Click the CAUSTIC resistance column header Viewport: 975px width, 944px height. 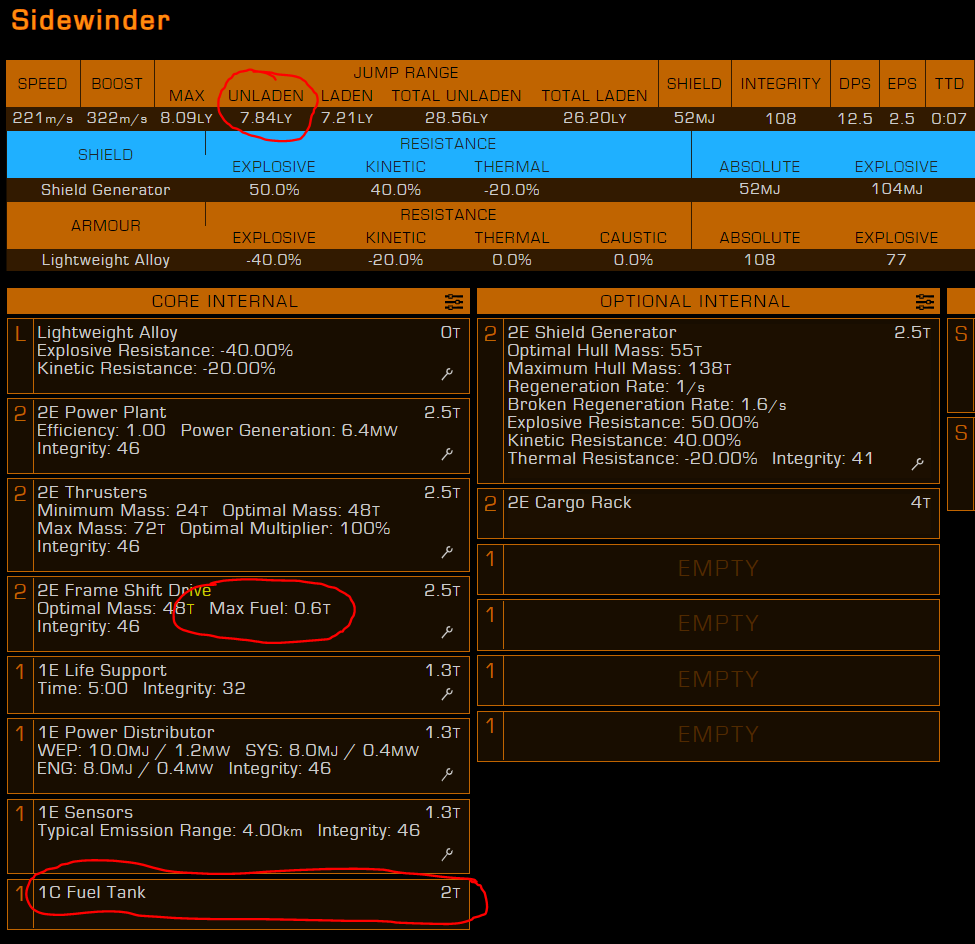633,238
